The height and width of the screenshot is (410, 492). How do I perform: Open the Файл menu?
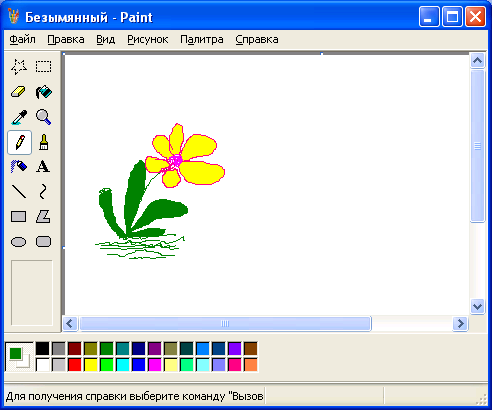[22, 39]
